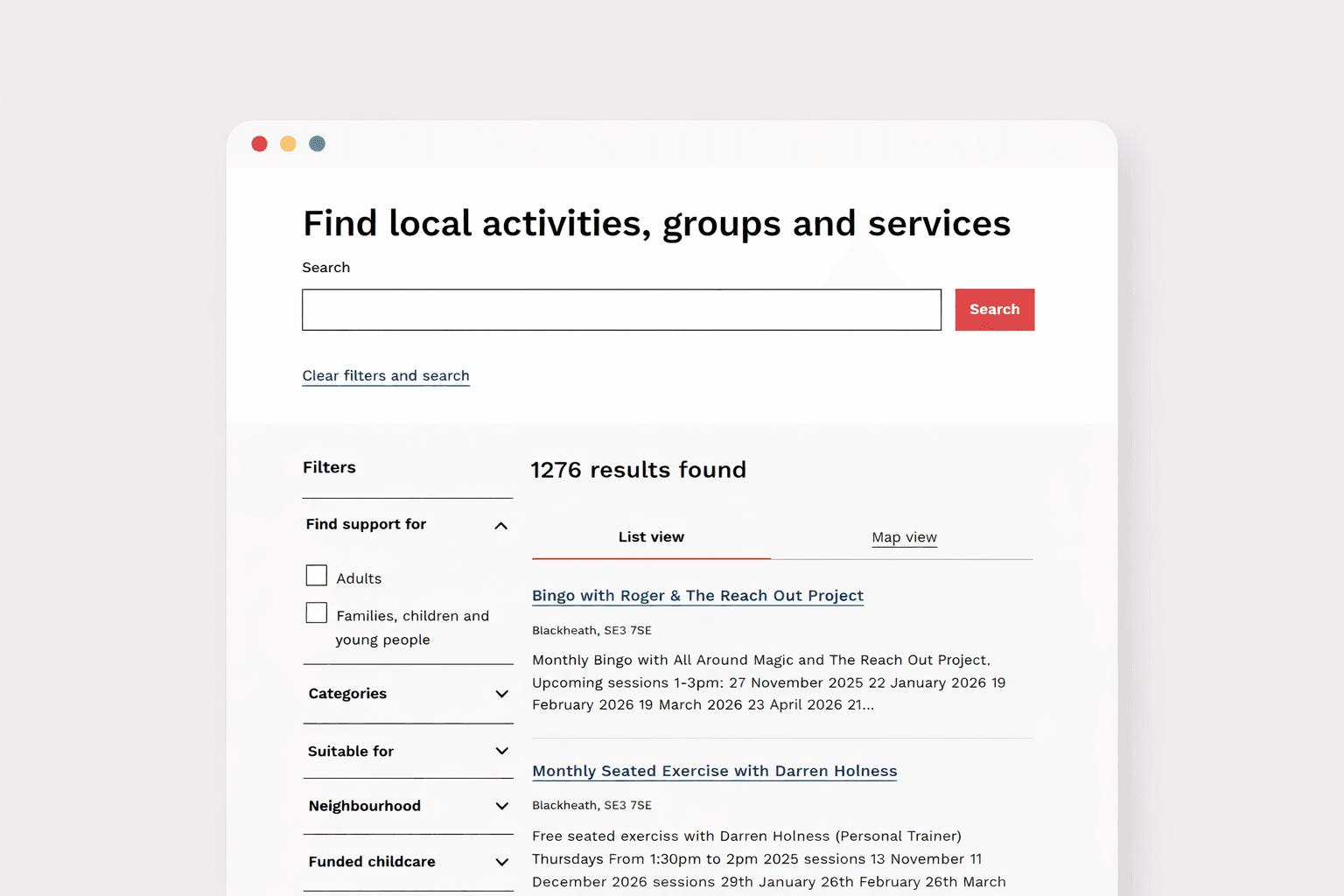
Task: Collapse Find support for chevron arrow
Action: click(x=500, y=526)
